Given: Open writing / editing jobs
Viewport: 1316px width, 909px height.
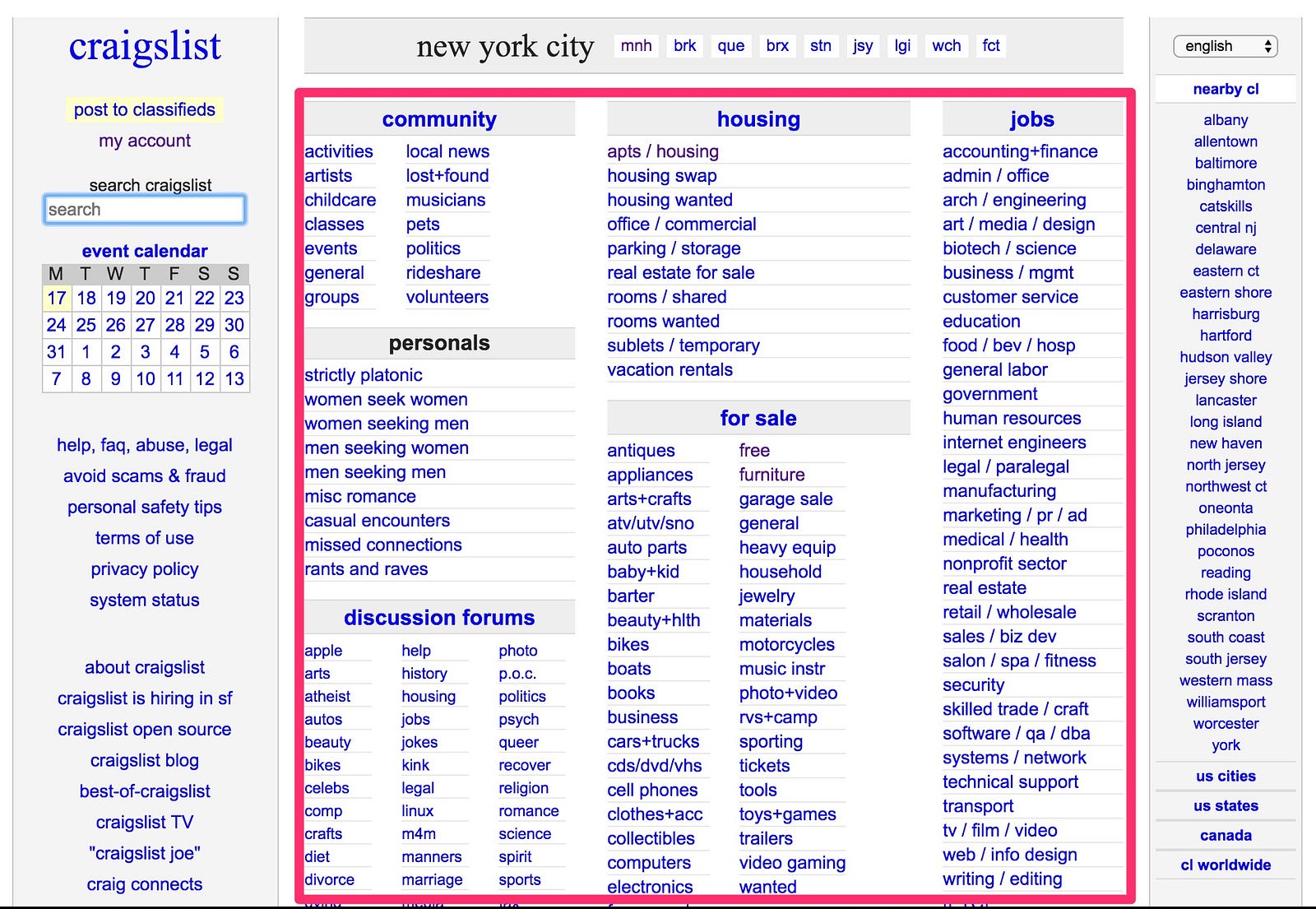Looking at the screenshot, I should point(1003,879).
